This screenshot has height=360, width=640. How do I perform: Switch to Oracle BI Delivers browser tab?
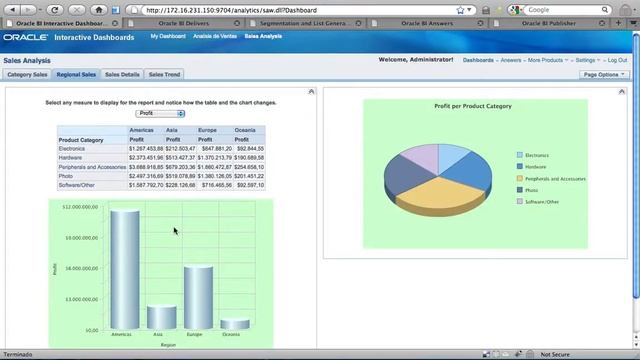click(x=184, y=23)
